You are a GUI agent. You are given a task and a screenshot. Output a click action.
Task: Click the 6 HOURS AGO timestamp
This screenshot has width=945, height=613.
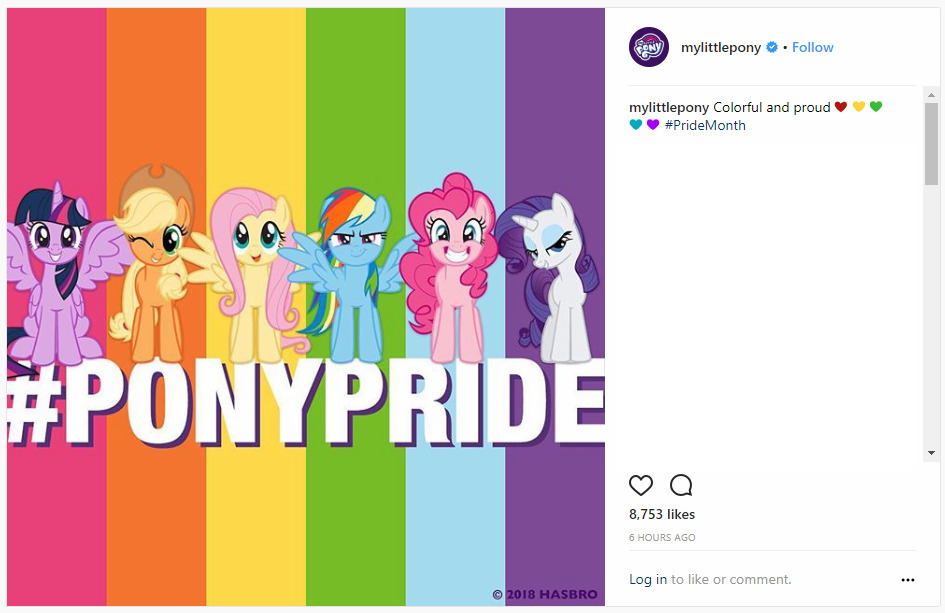tap(662, 538)
